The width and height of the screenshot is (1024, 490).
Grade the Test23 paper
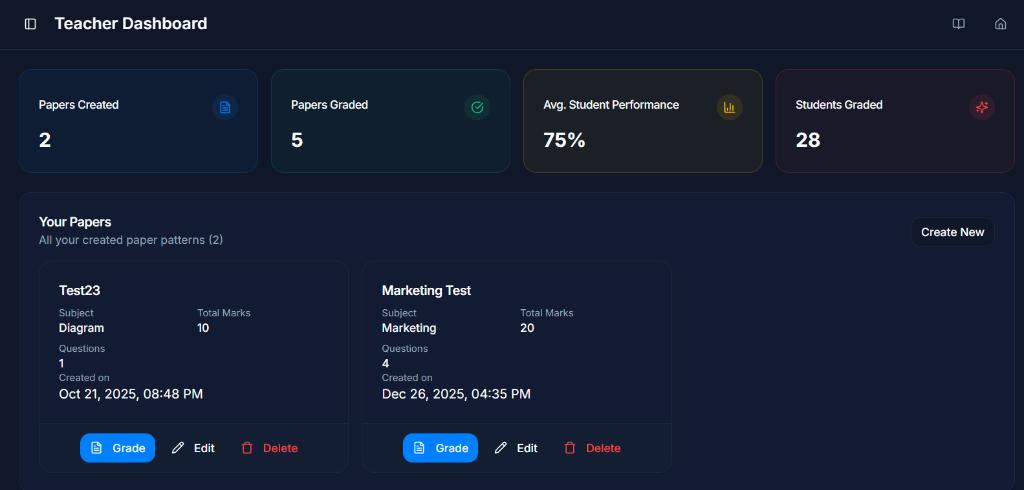118,448
